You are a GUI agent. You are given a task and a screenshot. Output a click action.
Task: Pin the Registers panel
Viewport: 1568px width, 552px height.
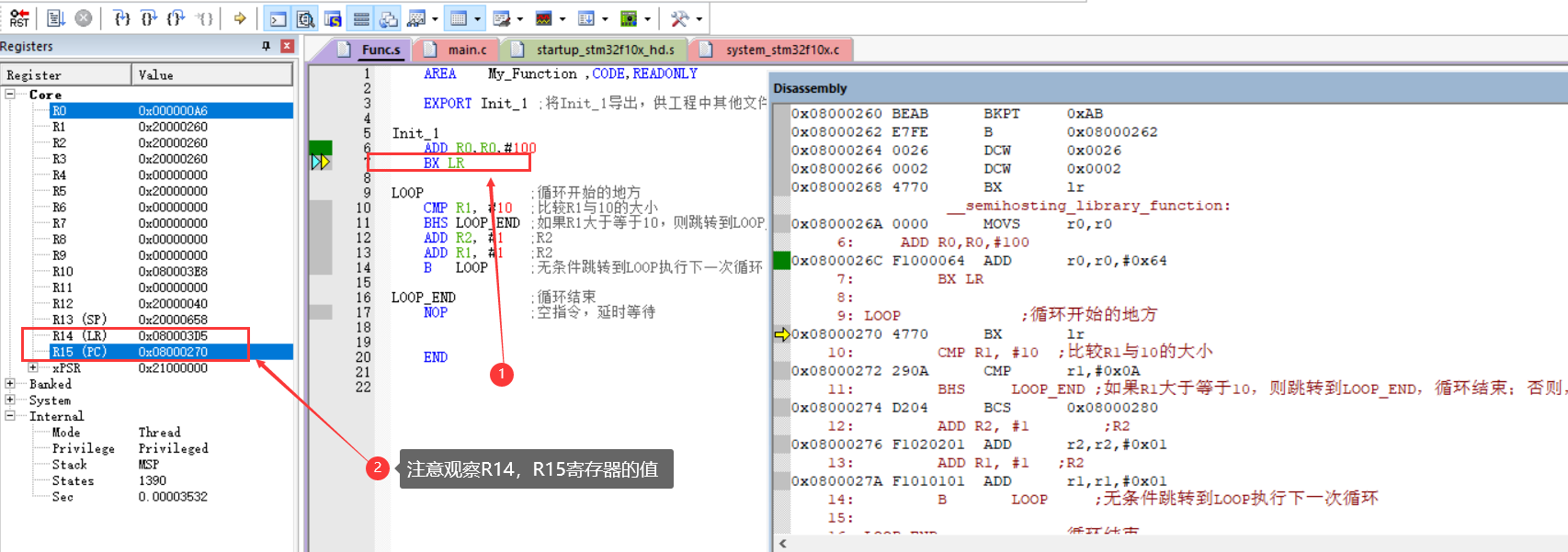[267, 46]
